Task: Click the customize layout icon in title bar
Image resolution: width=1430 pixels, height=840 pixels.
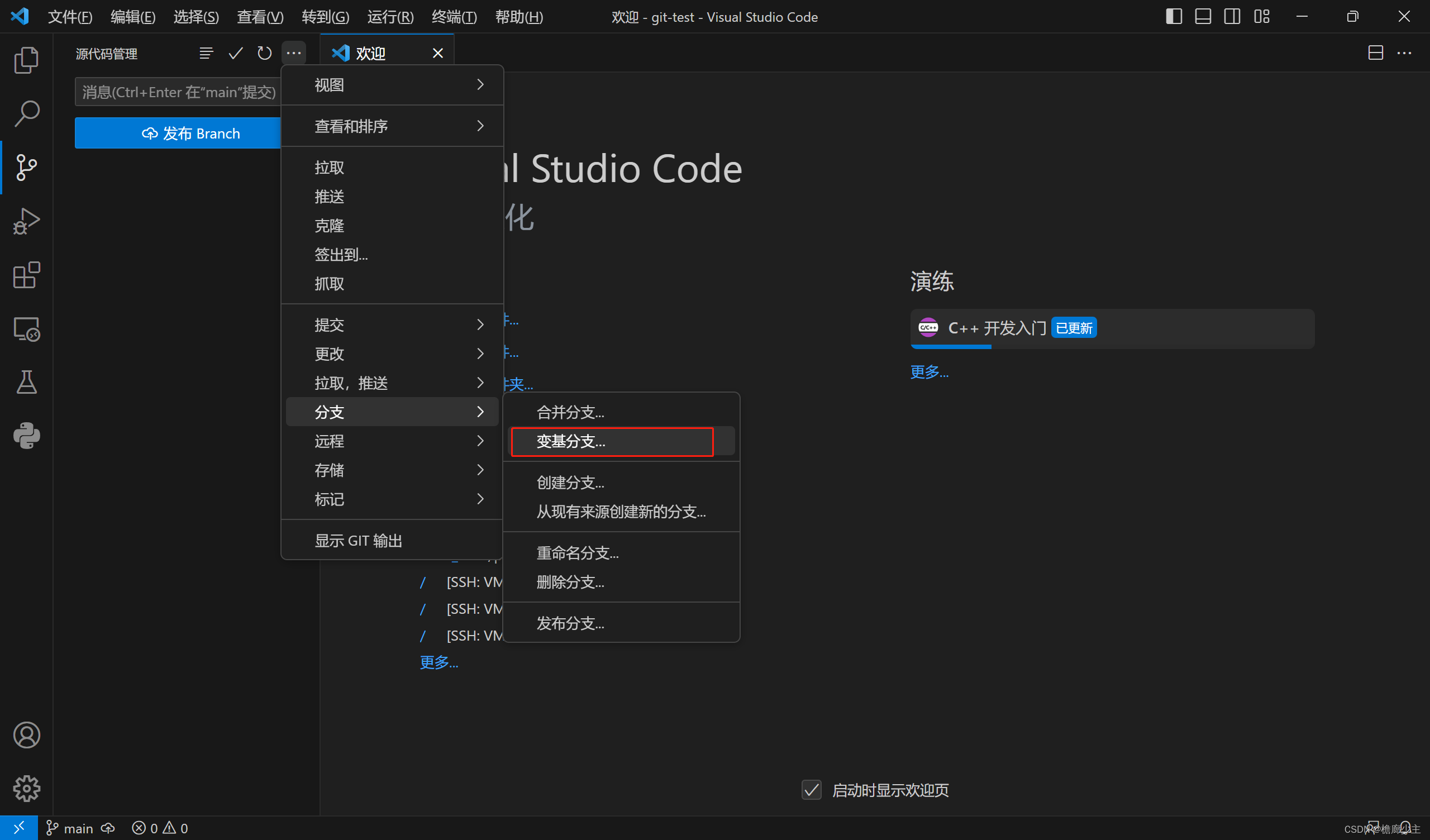Action: 1261,16
